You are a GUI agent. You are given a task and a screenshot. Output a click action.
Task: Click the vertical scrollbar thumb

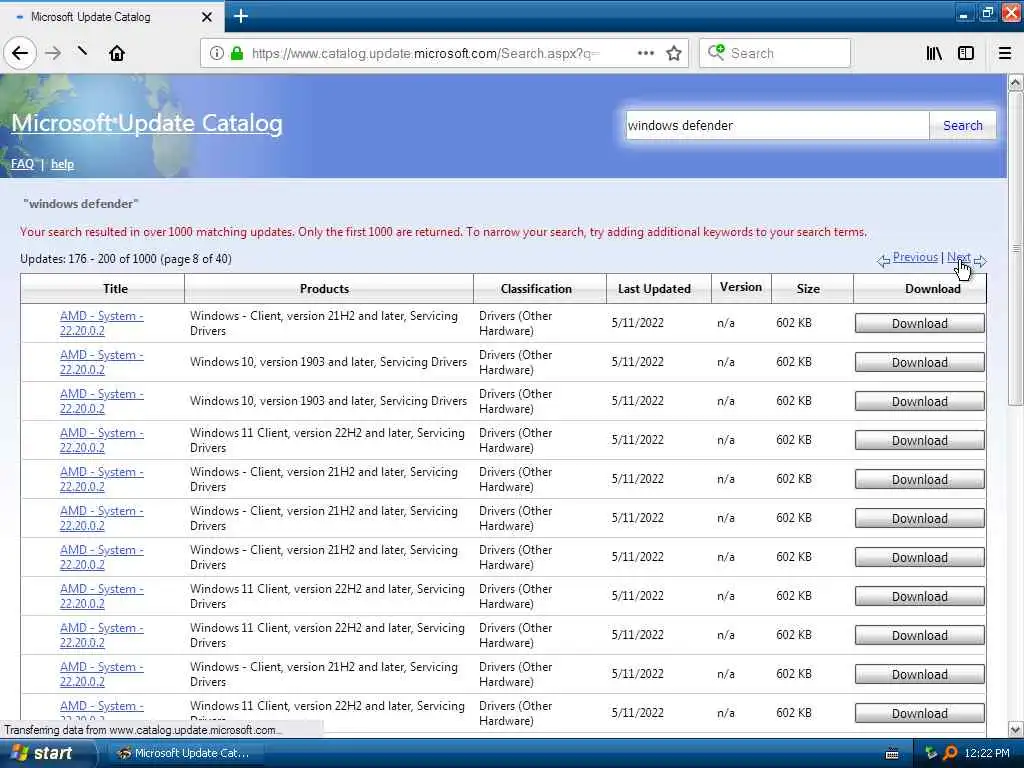pos(1016,248)
